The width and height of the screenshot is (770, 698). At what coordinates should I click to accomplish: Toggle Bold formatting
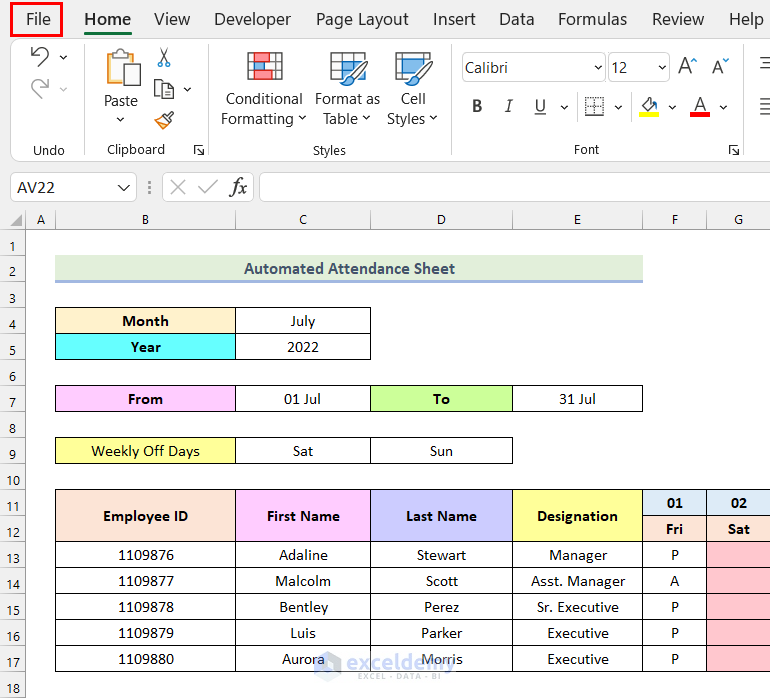477,106
